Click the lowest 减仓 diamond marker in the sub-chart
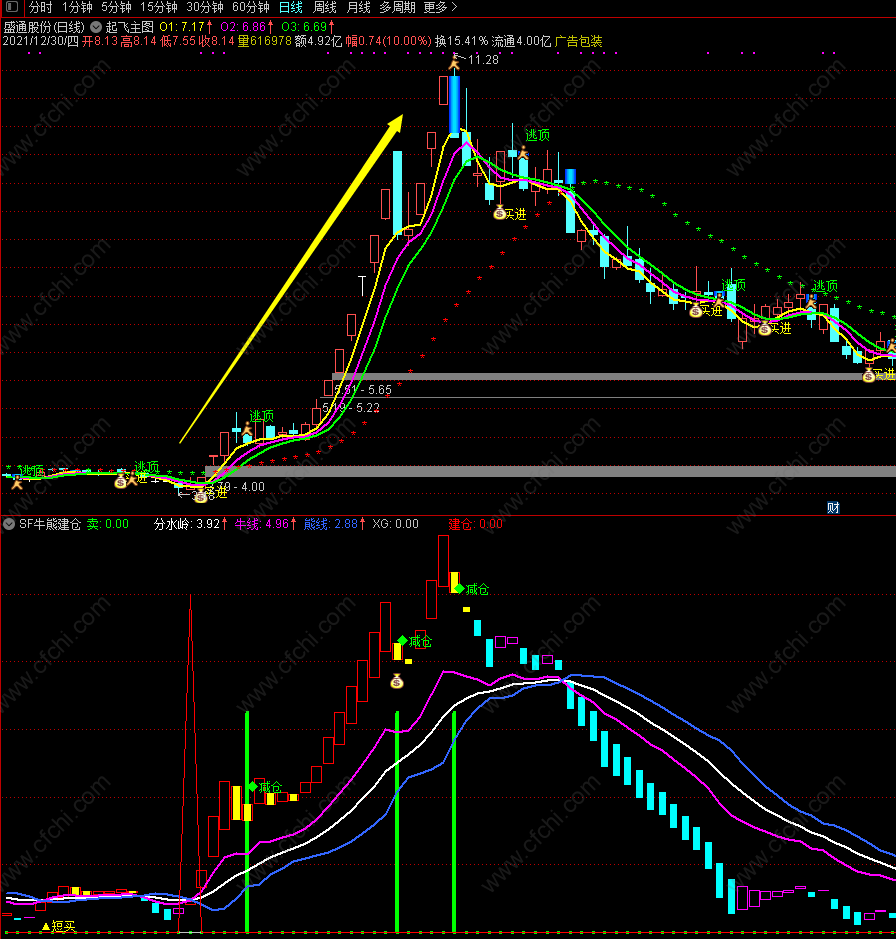This screenshot has width=896, height=939. 253,786
